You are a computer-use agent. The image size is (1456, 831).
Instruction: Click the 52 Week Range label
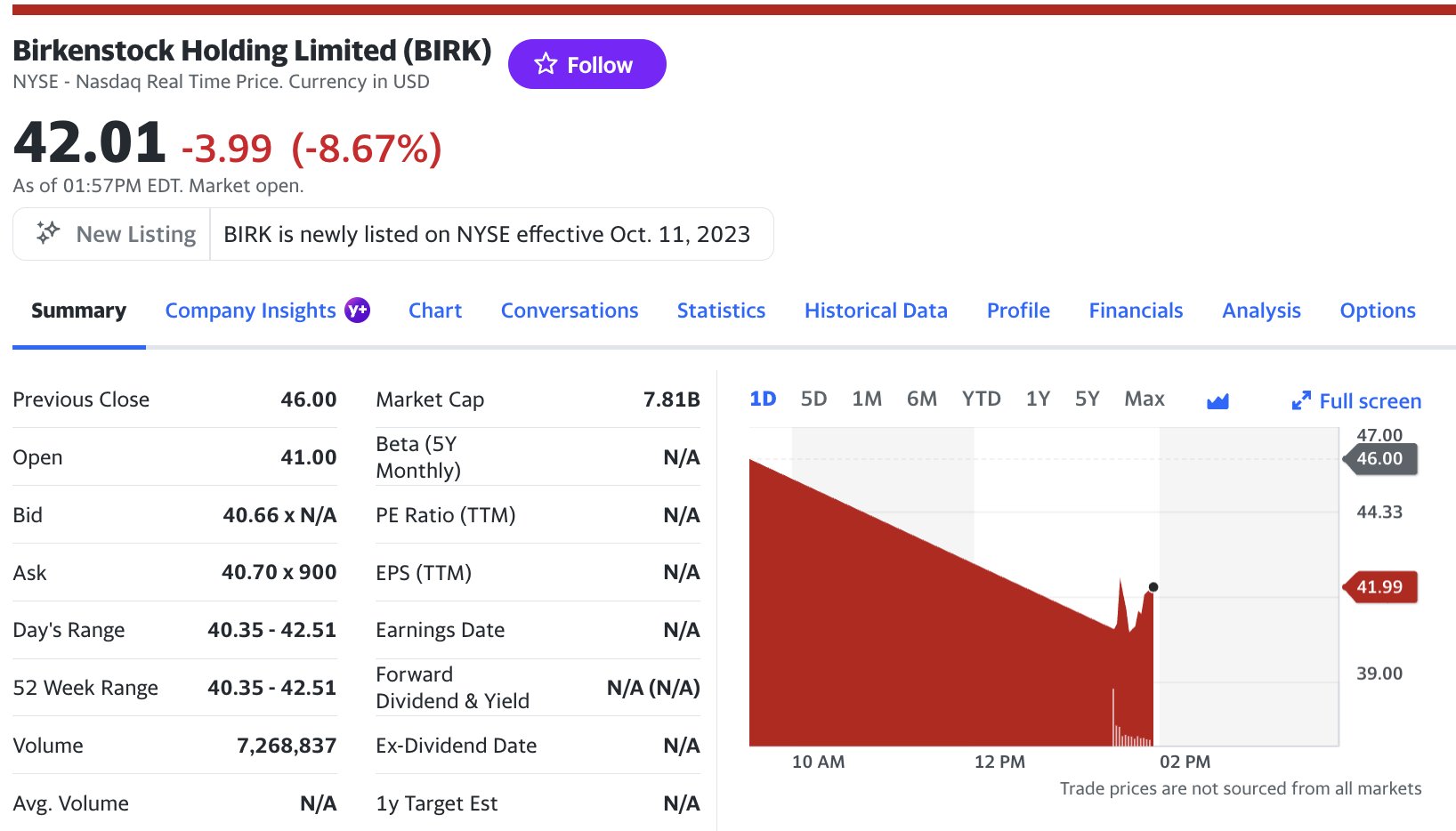(x=85, y=688)
